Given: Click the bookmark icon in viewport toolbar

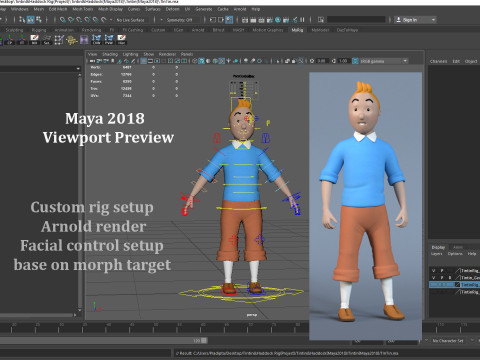Looking at the screenshot, I should point(112,61).
